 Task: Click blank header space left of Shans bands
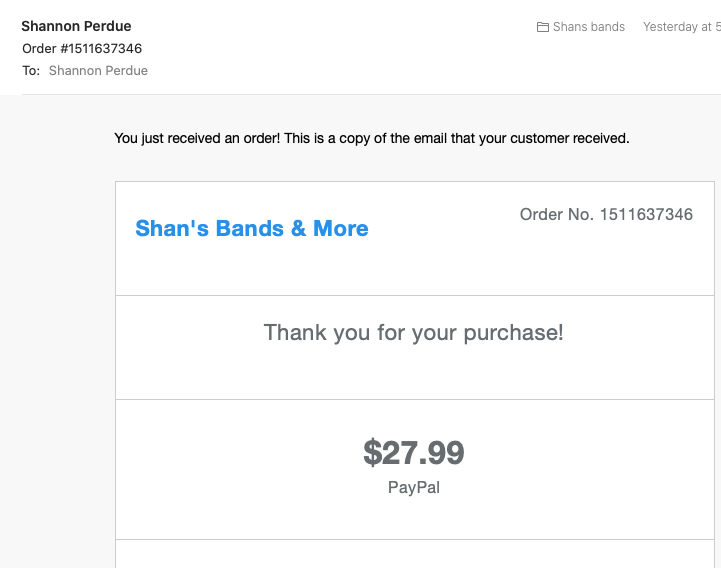(350, 40)
